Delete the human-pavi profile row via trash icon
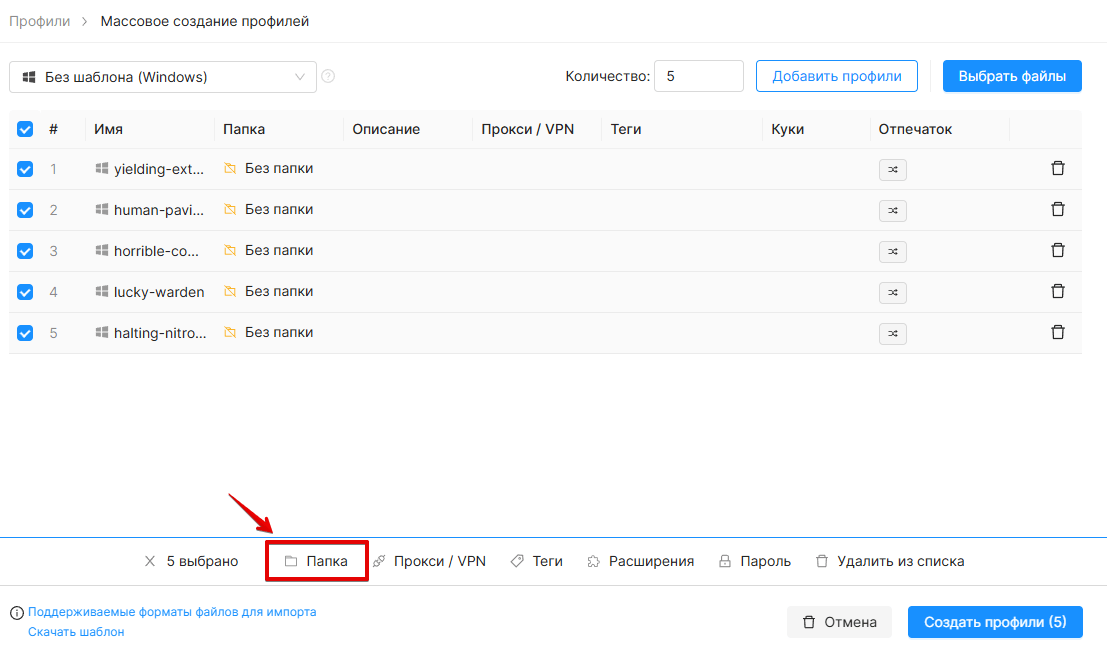Image resolution: width=1107 pixels, height=655 pixels. 1058,209
